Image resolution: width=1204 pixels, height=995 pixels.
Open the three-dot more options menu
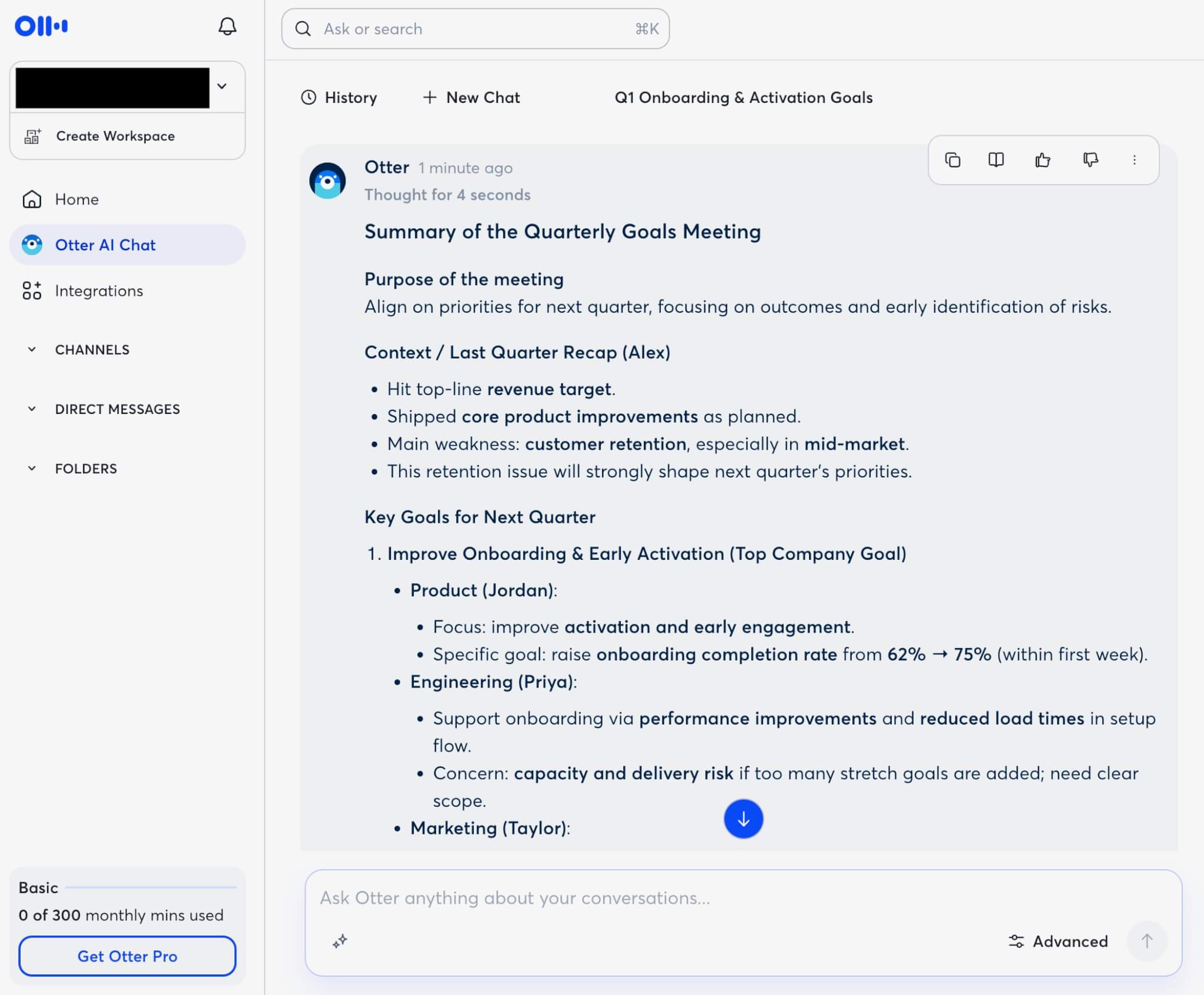[x=1134, y=160]
